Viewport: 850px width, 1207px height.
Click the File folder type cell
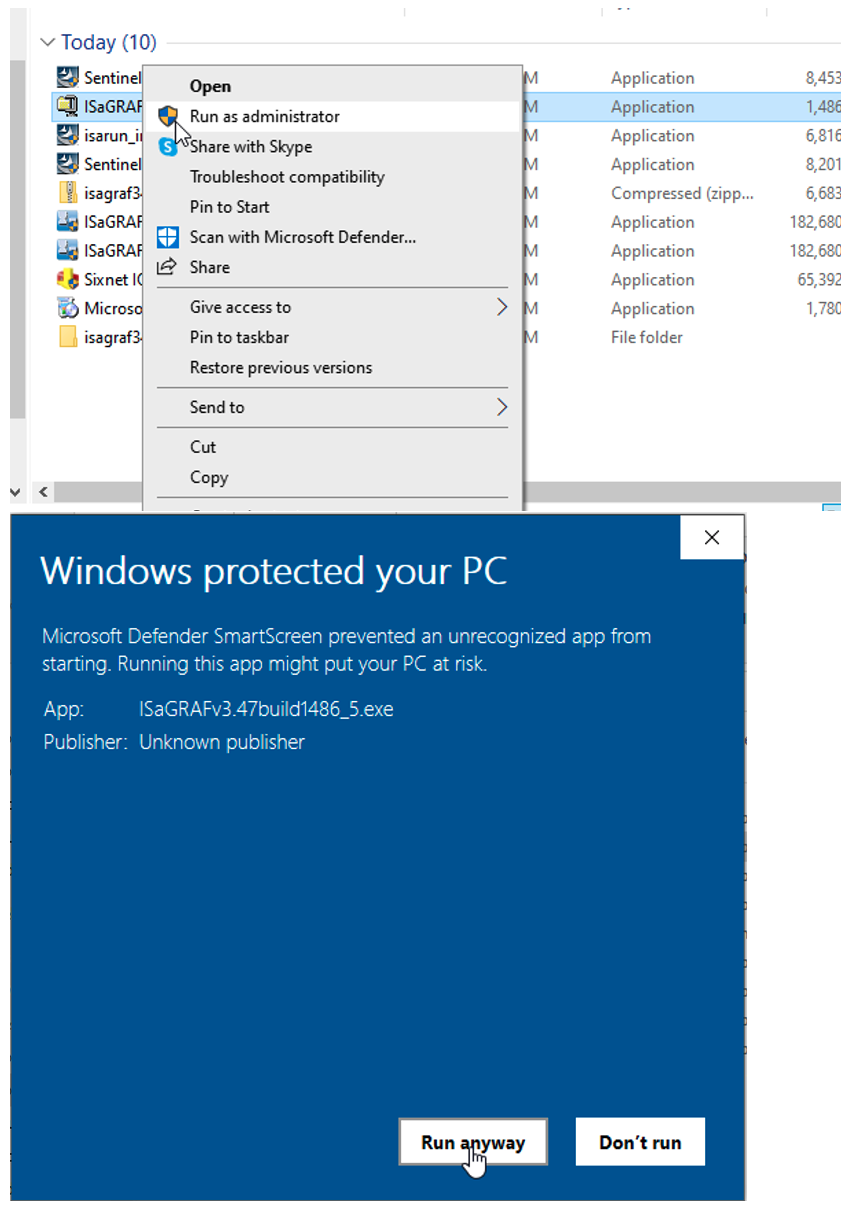click(647, 337)
